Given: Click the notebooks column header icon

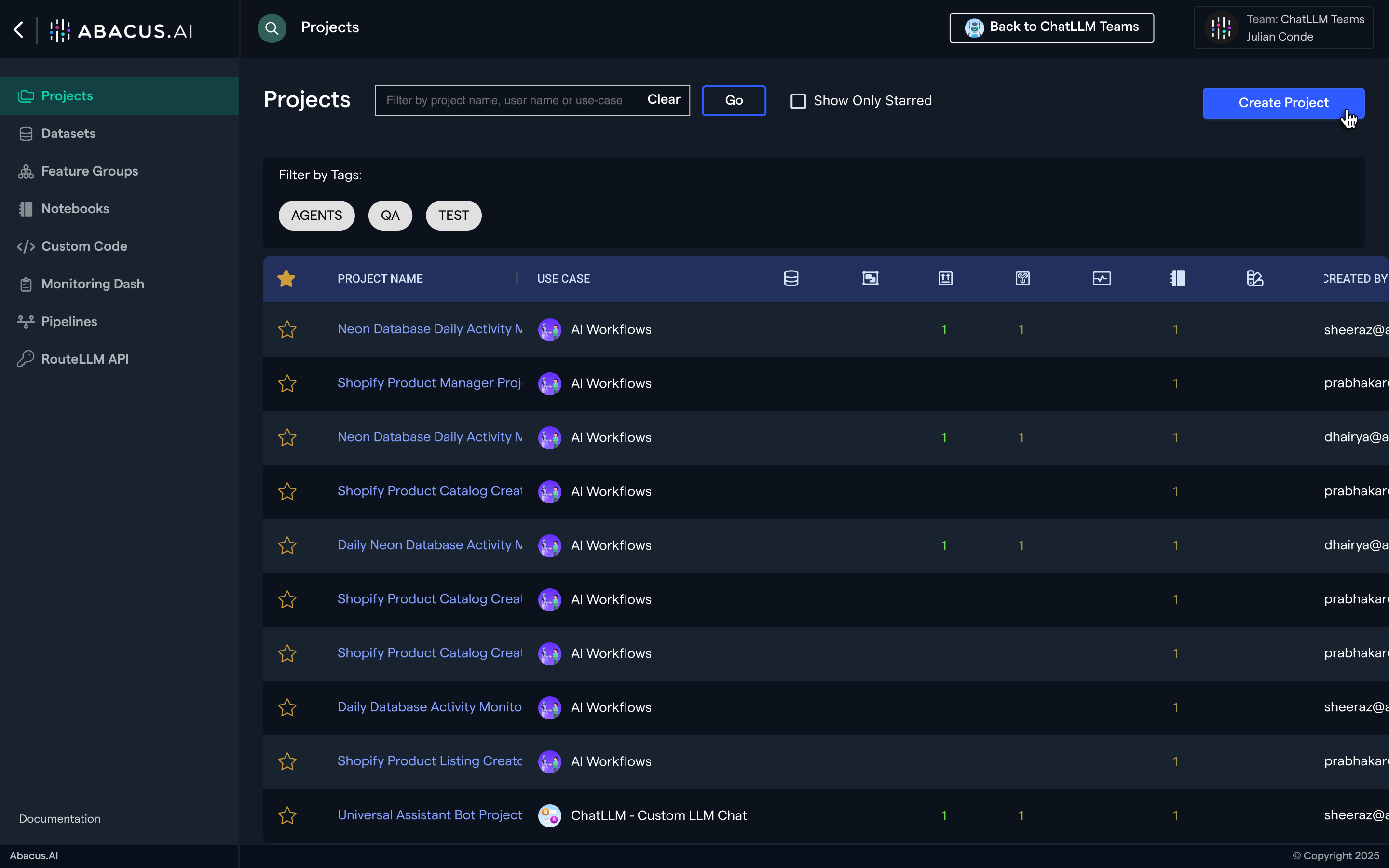Looking at the screenshot, I should tap(1177, 278).
